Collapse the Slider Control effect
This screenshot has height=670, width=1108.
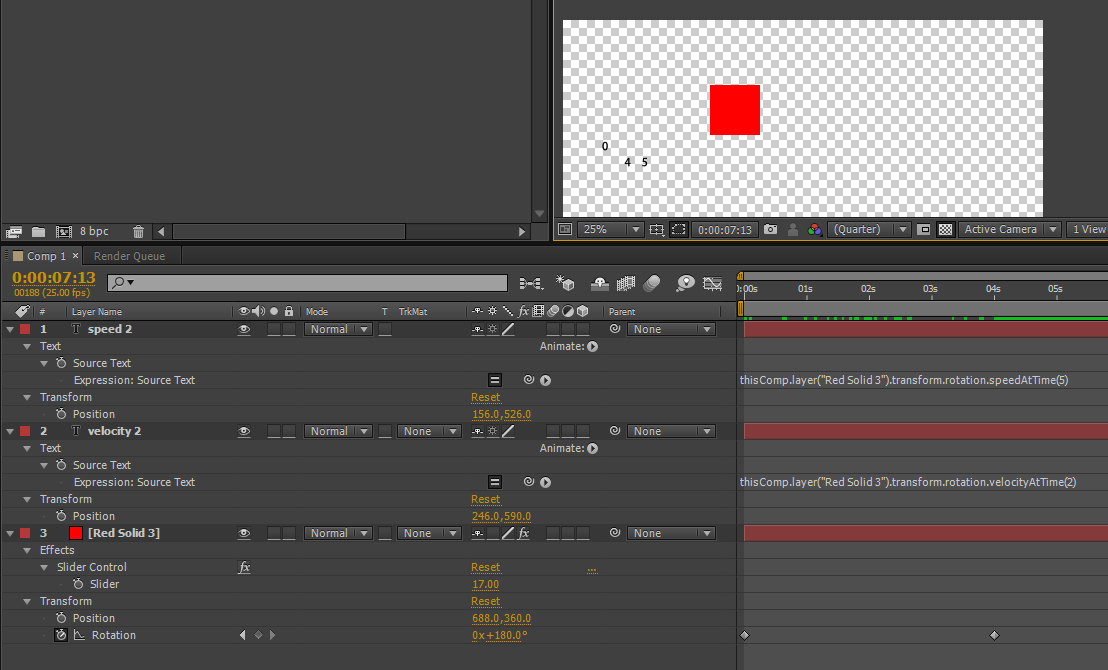pos(45,567)
